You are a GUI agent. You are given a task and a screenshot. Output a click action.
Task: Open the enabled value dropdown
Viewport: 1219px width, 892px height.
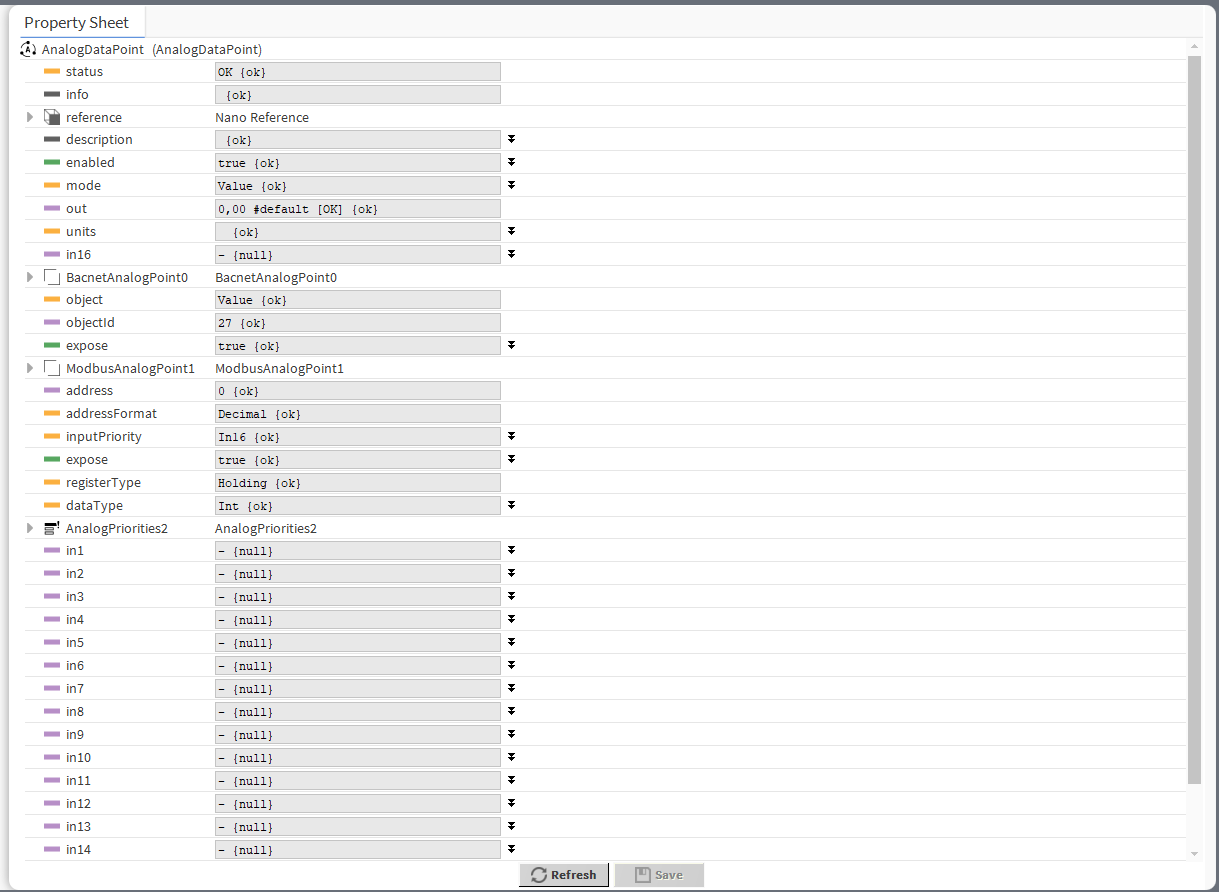[x=511, y=161]
